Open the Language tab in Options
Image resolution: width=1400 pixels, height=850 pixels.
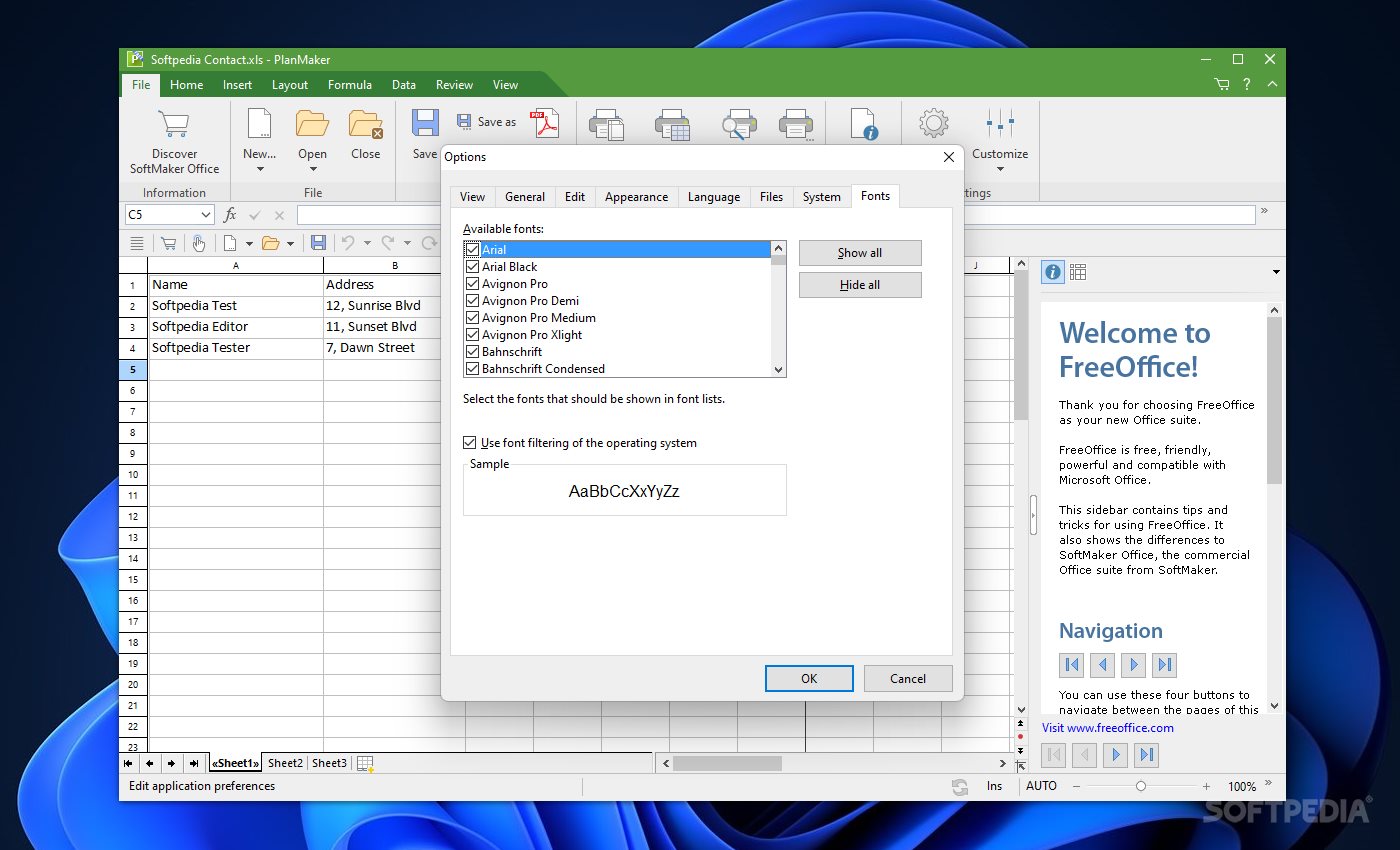pos(714,197)
